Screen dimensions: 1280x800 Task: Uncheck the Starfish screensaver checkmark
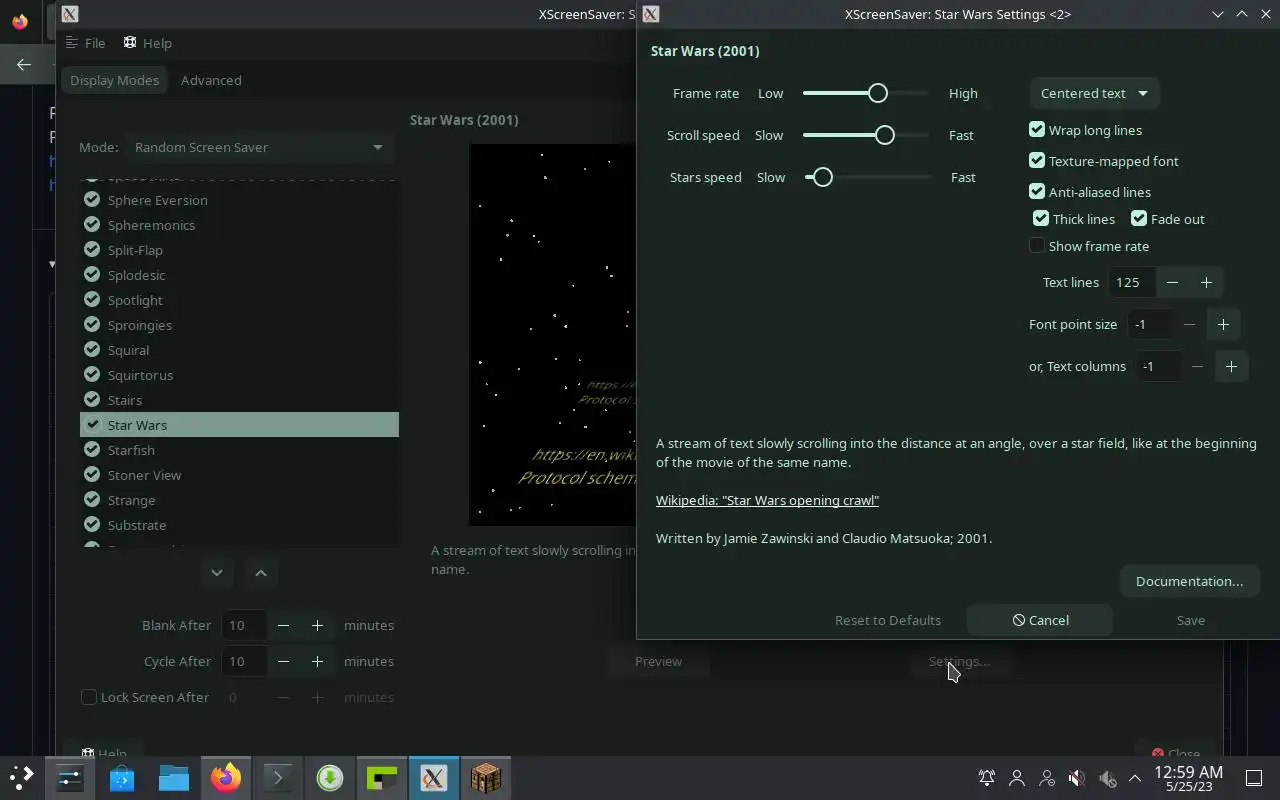(x=92, y=449)
